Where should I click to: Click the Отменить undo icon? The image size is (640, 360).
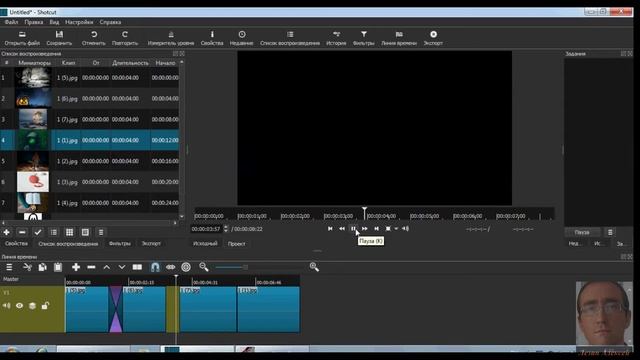click(93, 38)
